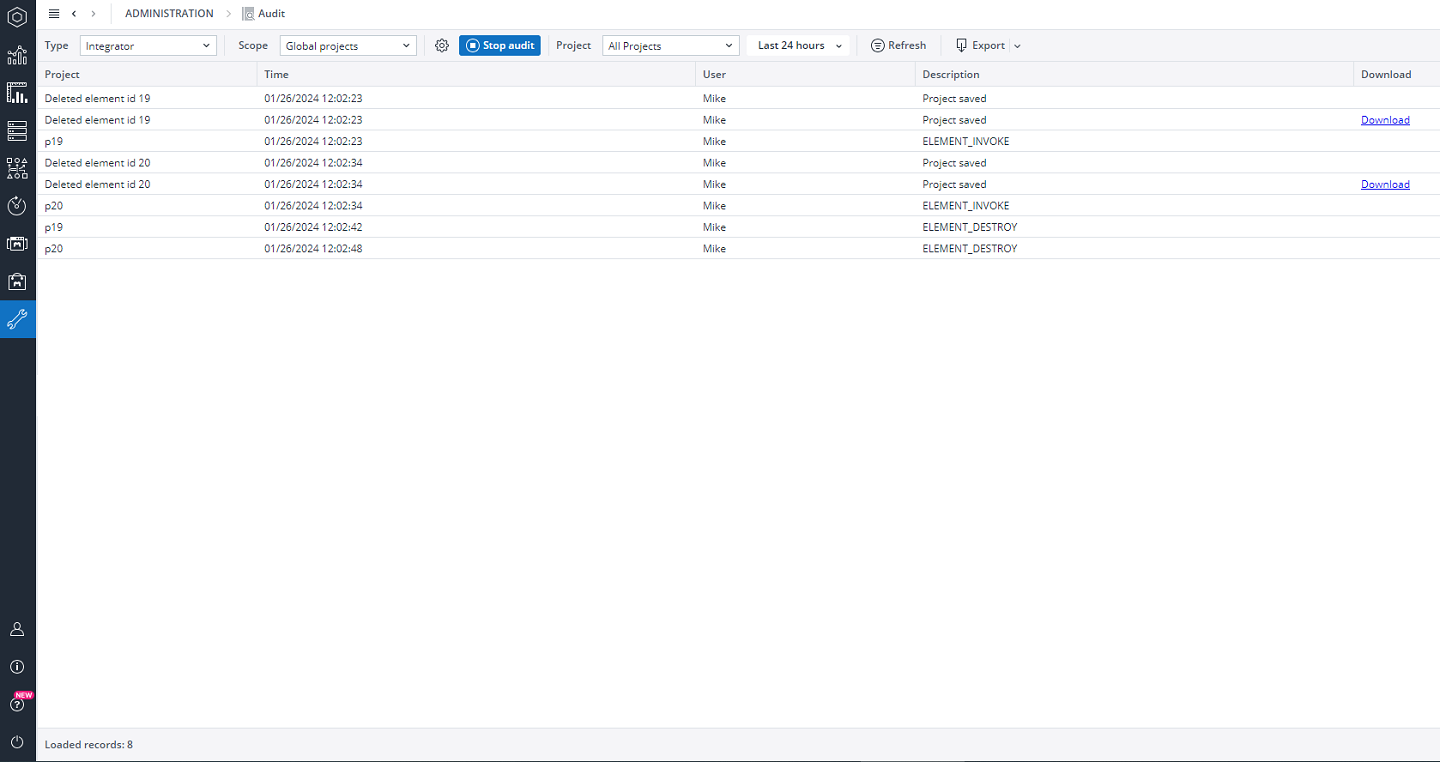Viewport: 1440px width, 762px height.
Task: Click the info icon above the help badge
Action: coord(17,667)
